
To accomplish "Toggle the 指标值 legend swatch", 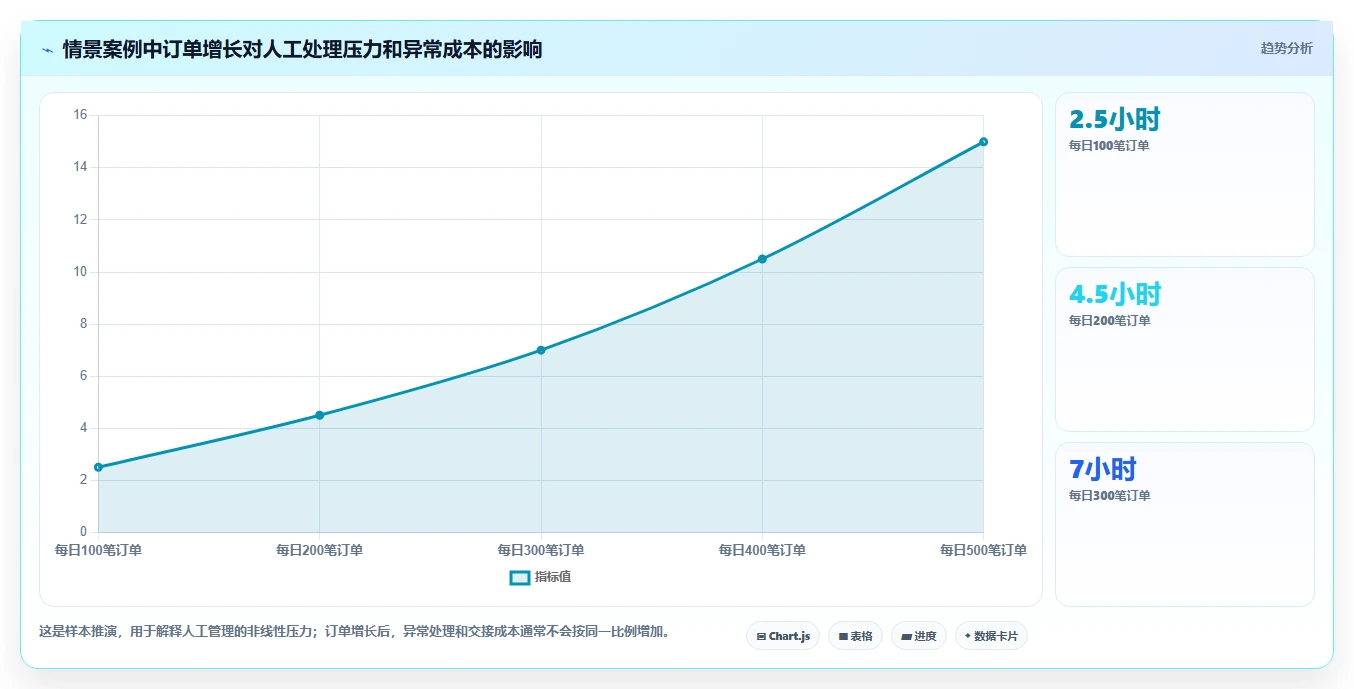I will pyautogui.click(x=520, y=577).
